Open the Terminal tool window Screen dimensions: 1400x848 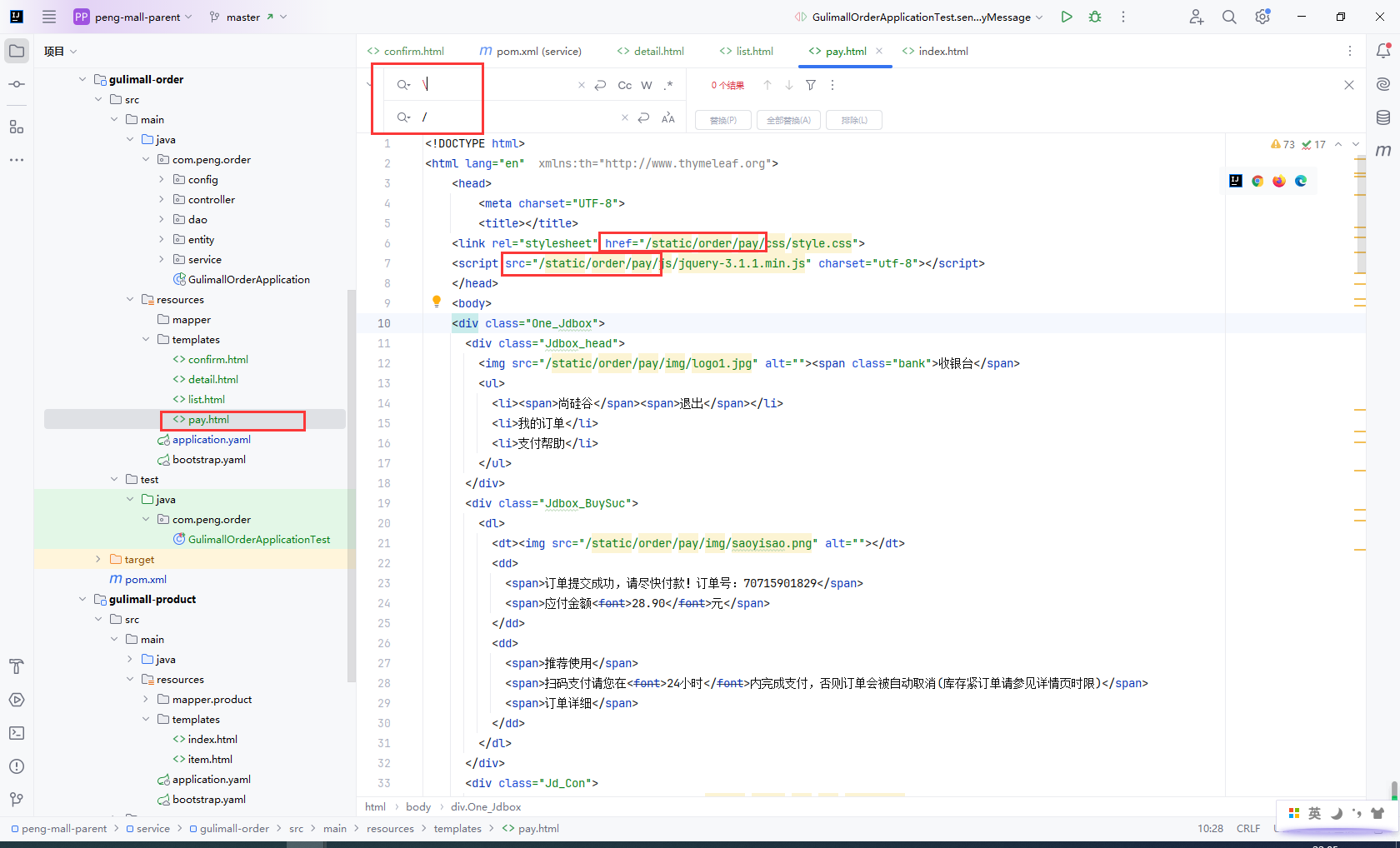coord(17,733)
